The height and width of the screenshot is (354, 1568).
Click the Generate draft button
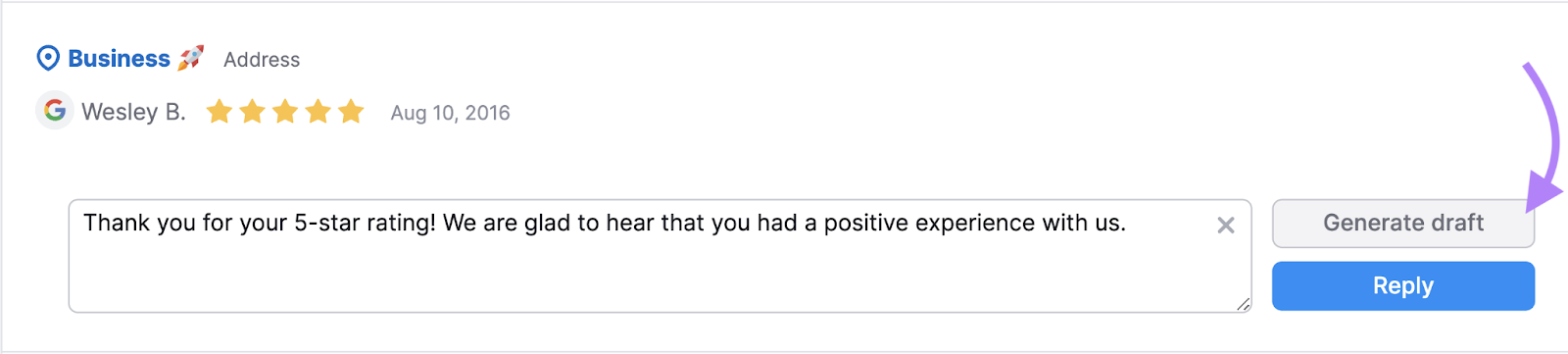point(1403,224)
